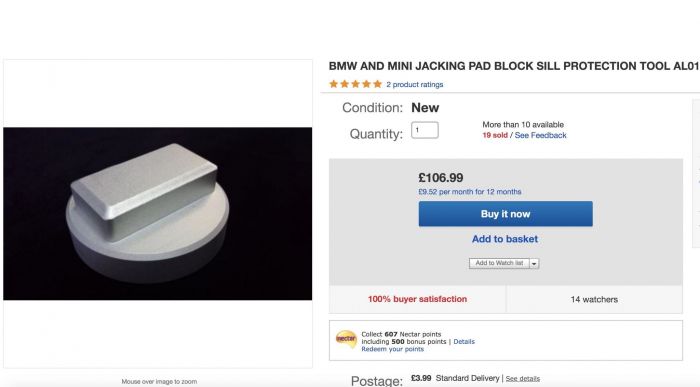Screen dimensions: 700x387
Task: Click £9.52 per month financing link
Action: (x=470, y=191)
